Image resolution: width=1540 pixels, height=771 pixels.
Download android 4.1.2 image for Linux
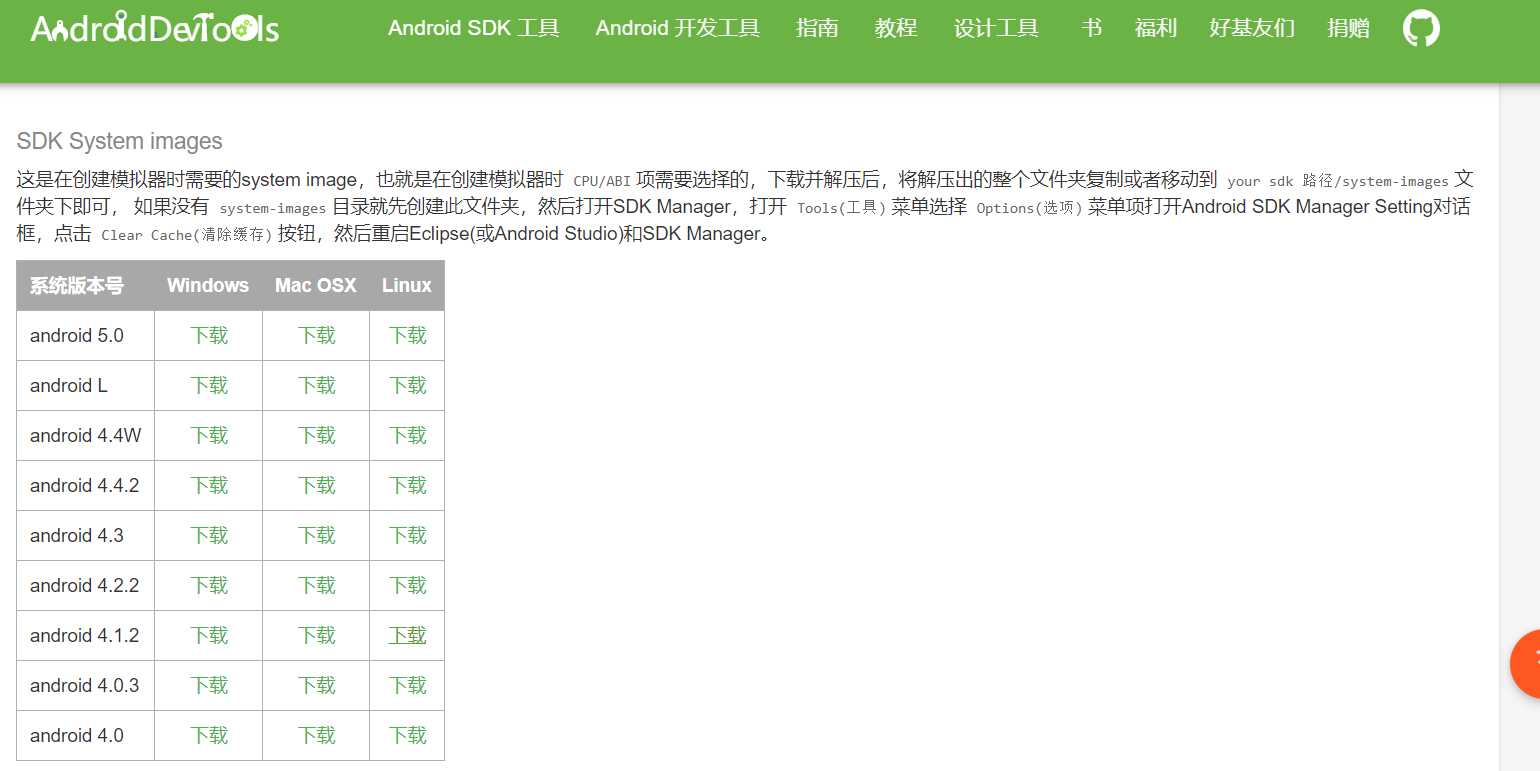pyautogui.click(x=407, y=635)
